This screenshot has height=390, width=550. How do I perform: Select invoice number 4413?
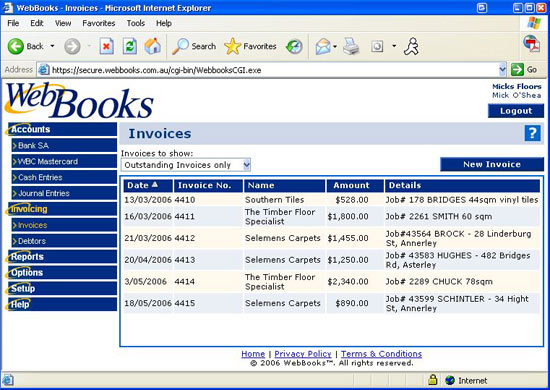(185, 260)
